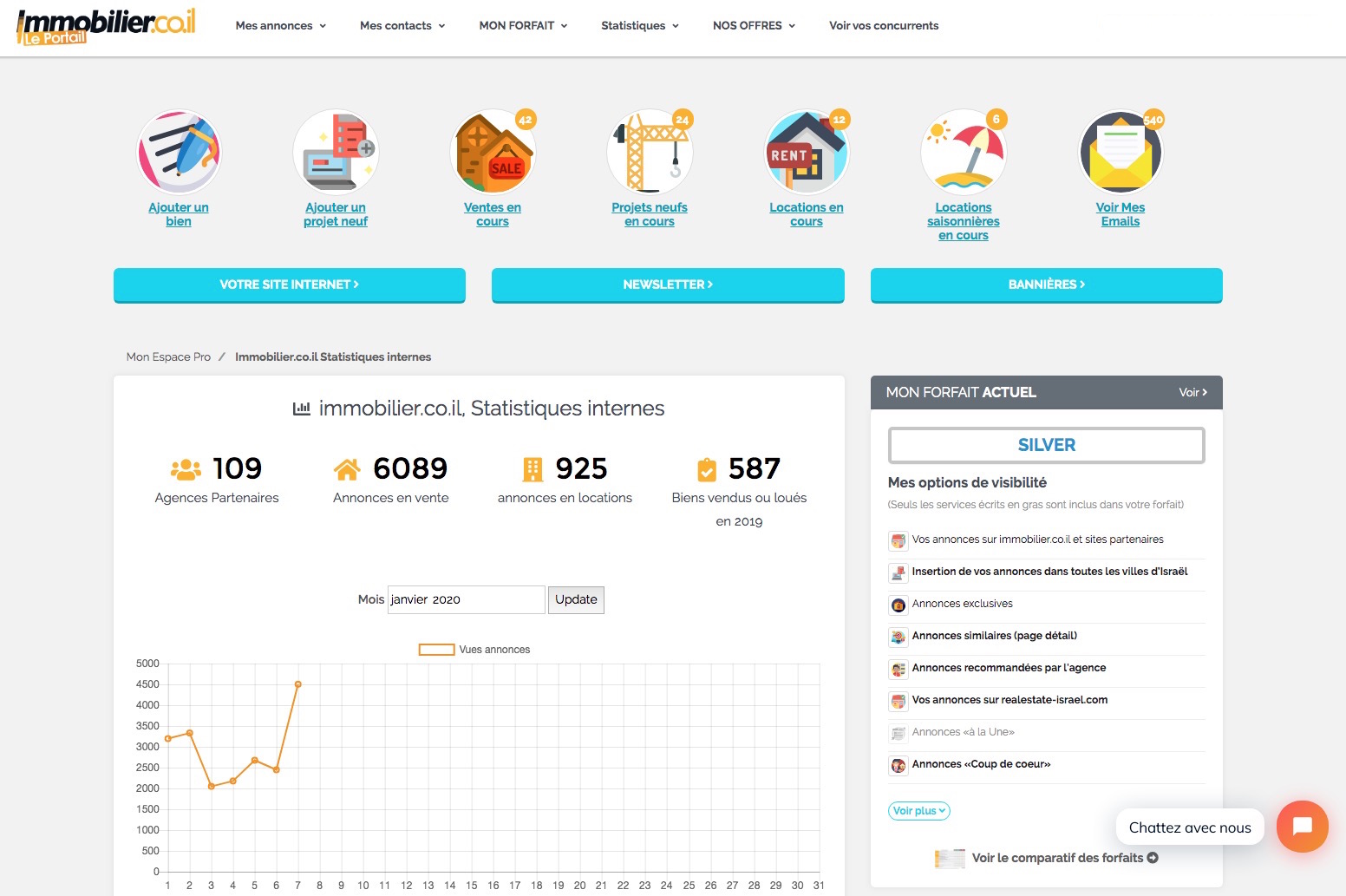Open the NOS OFFRES dropdown
This screenshot has width=1346, height=896.
752,25
